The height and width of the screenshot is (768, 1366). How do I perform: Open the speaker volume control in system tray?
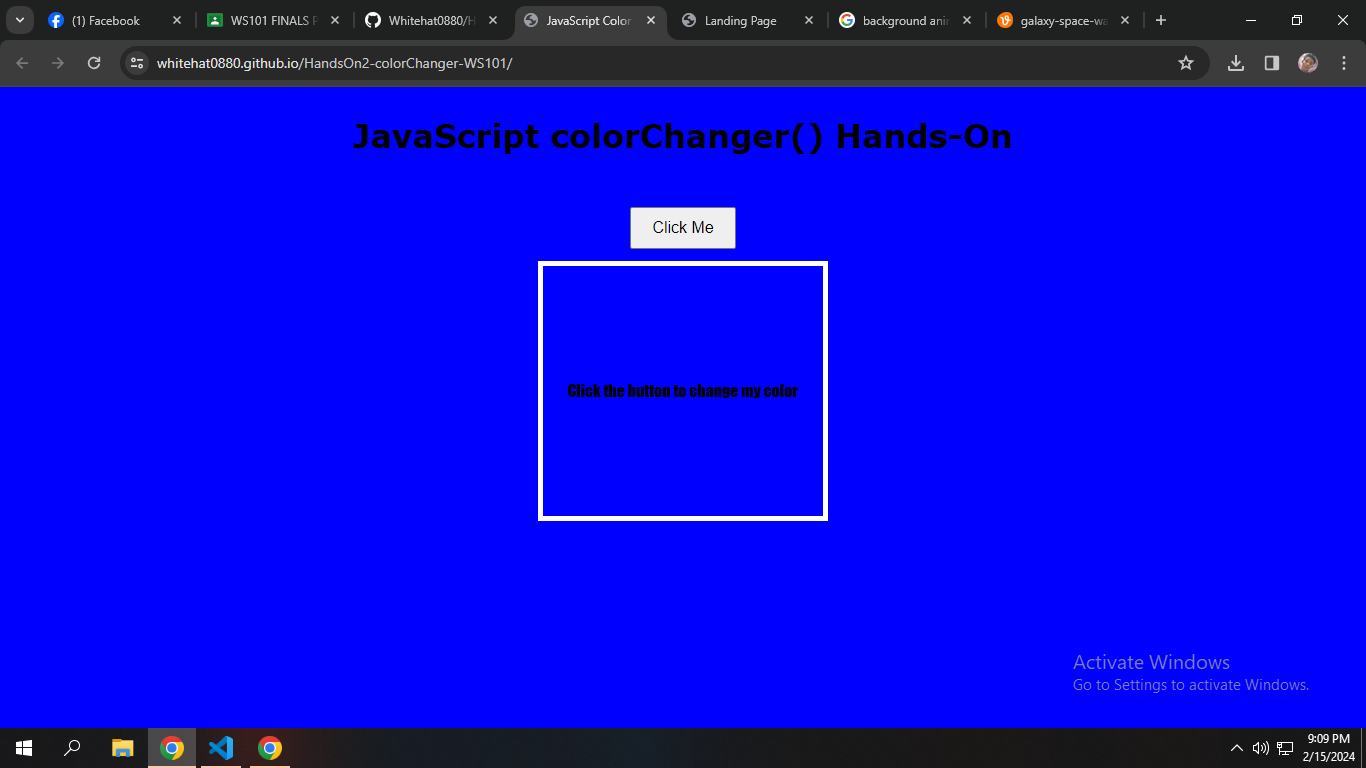tap(1260, 747)
